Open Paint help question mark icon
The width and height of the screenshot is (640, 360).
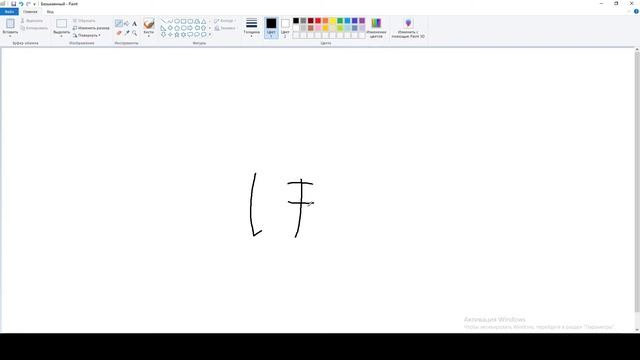pyautogui.click(x=636, y=11)
